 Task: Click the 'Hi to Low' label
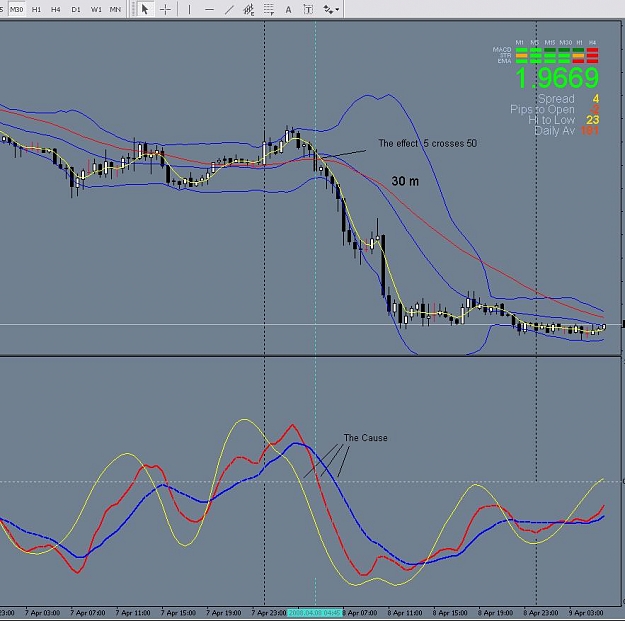(x=552, y=120)
